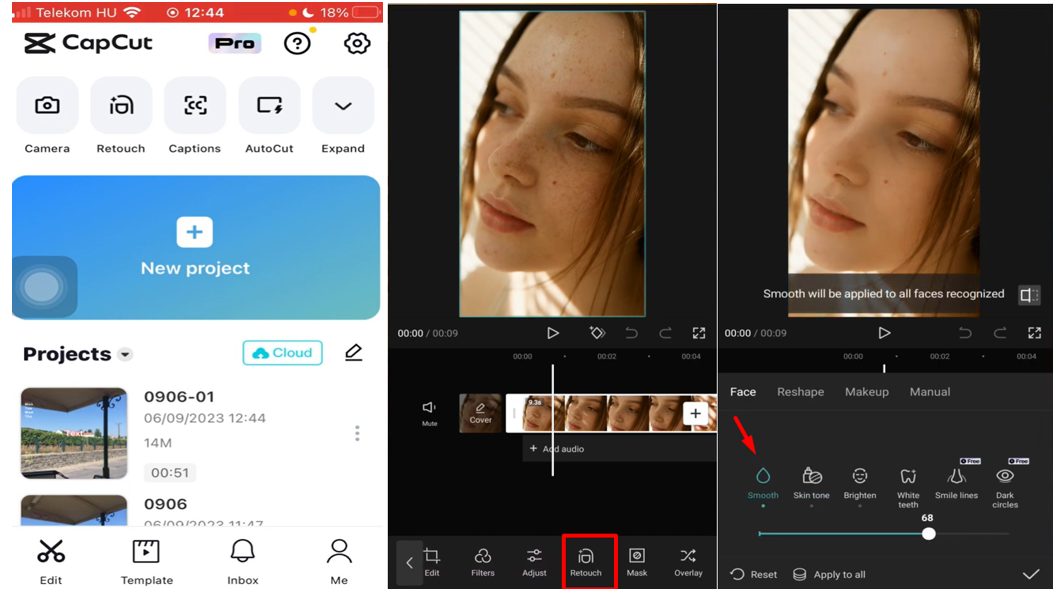
Task: Open the Filters tool
Action: 483,562
